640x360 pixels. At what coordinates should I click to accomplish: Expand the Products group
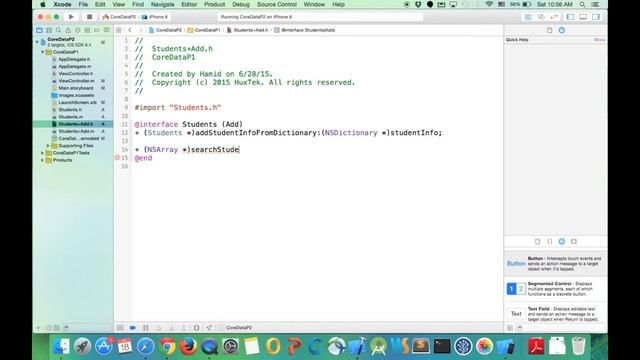click(43, 160)
